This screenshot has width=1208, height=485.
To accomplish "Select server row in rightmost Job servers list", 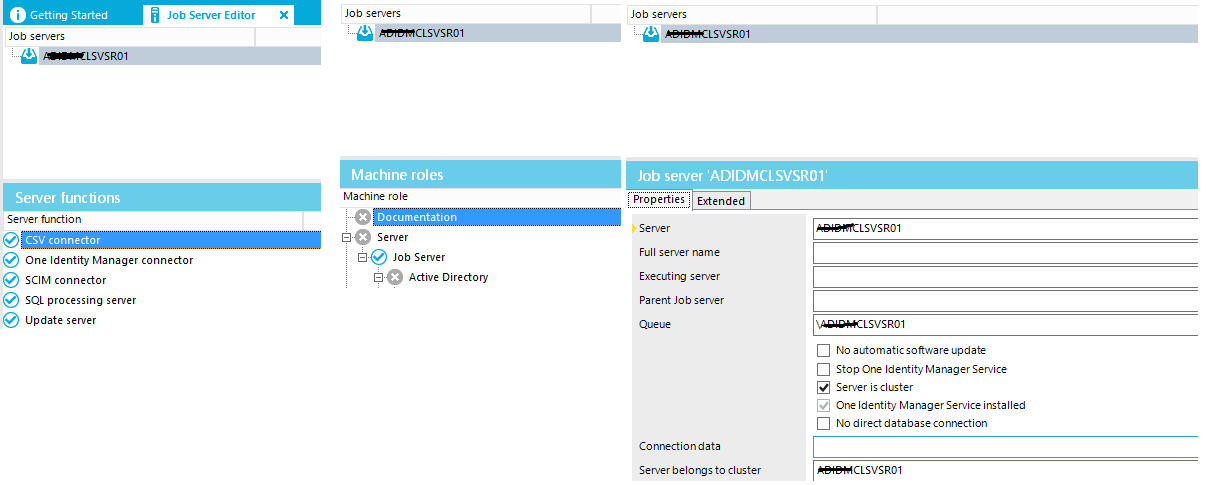I will pyautogui.click(x=929, y=33).
